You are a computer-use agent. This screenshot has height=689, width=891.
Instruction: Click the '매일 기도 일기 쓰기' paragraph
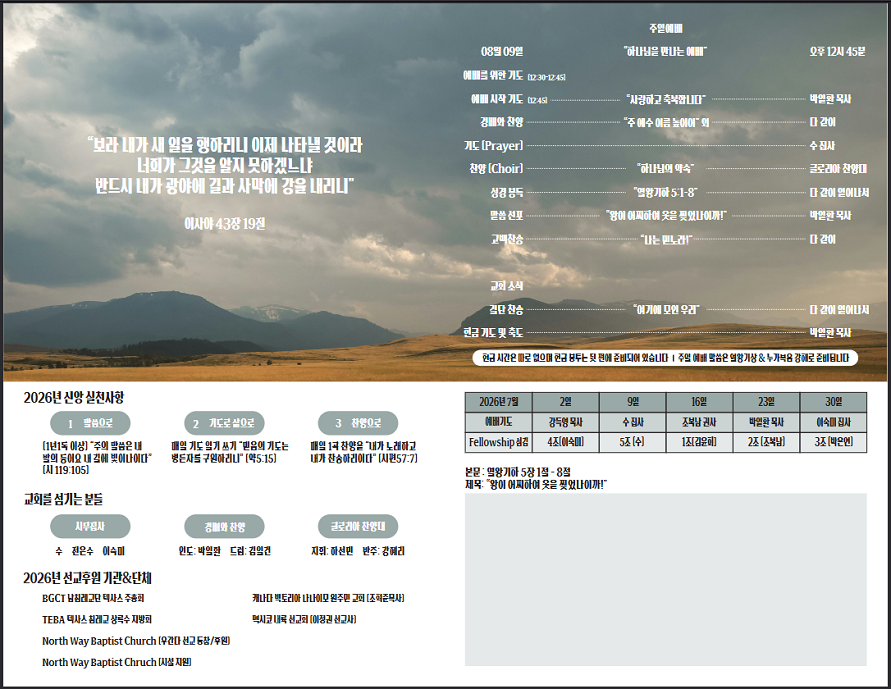pyautogui.click(x=230, y=452)
